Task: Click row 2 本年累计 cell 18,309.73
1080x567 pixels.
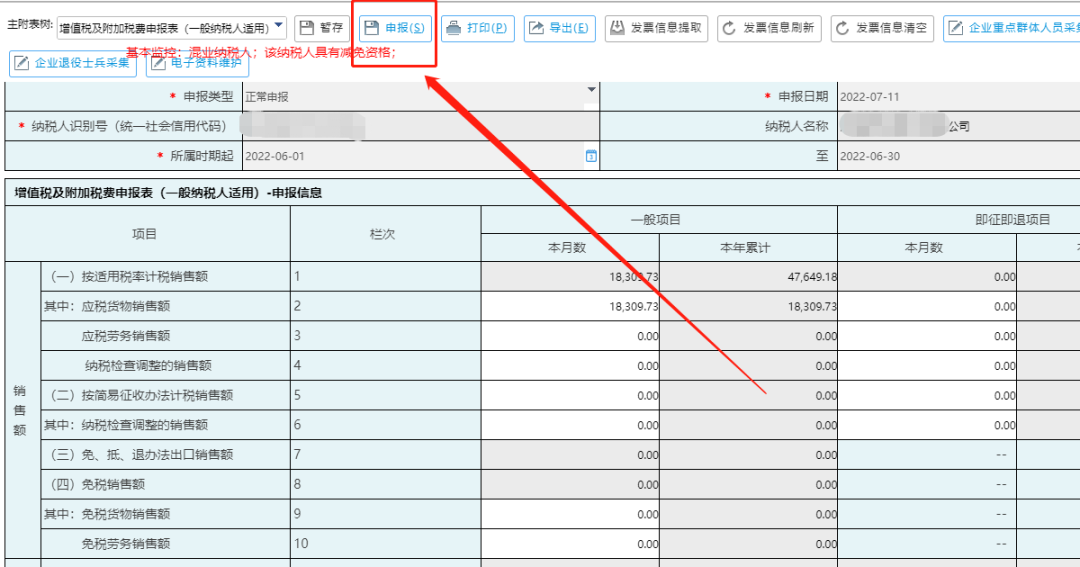Action: tap(749, 307)
